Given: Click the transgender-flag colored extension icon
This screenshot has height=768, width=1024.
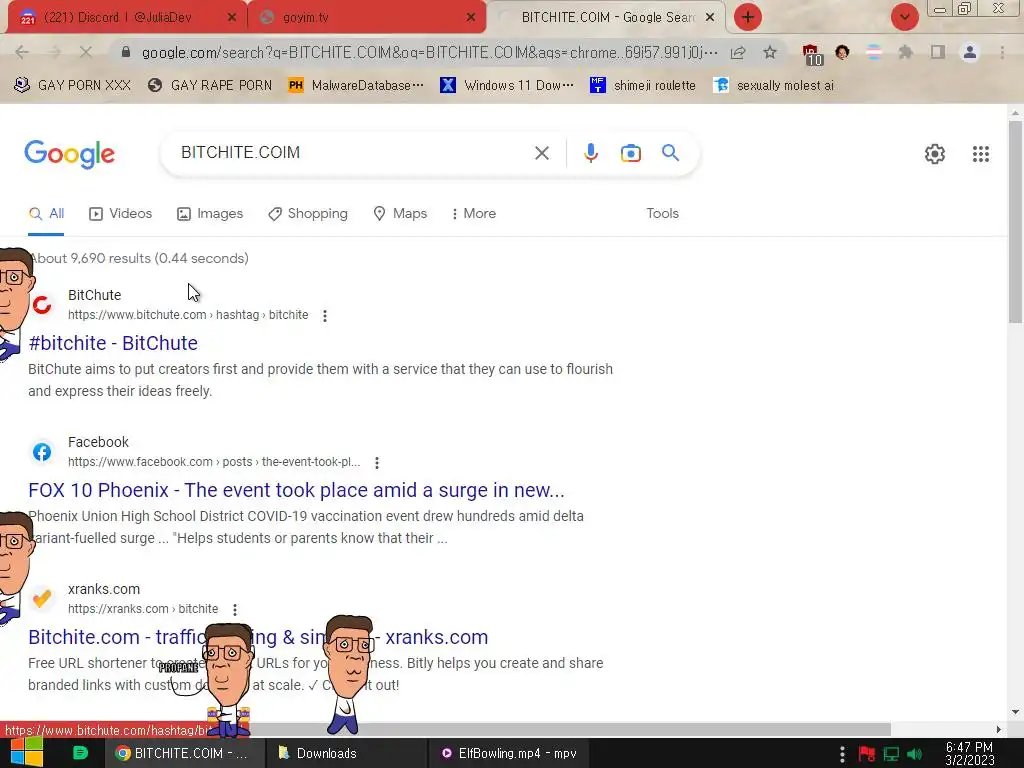Looking at the screenshot, I should coord(874,52).
